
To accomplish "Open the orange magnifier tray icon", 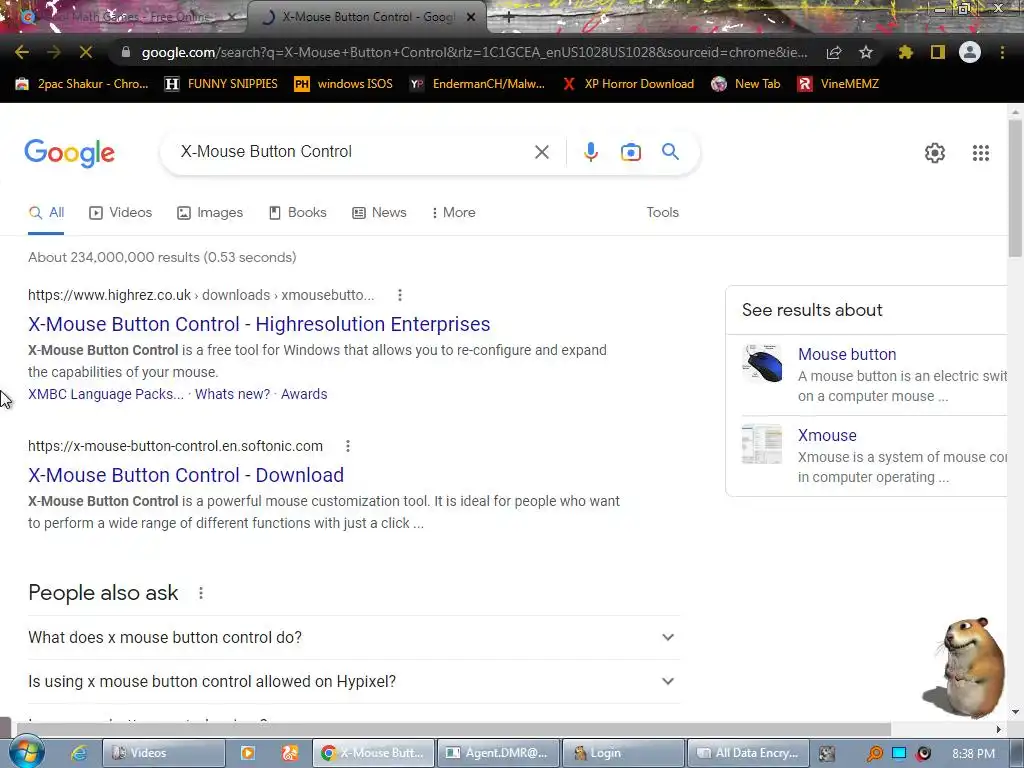I will [x=874, y=754].
